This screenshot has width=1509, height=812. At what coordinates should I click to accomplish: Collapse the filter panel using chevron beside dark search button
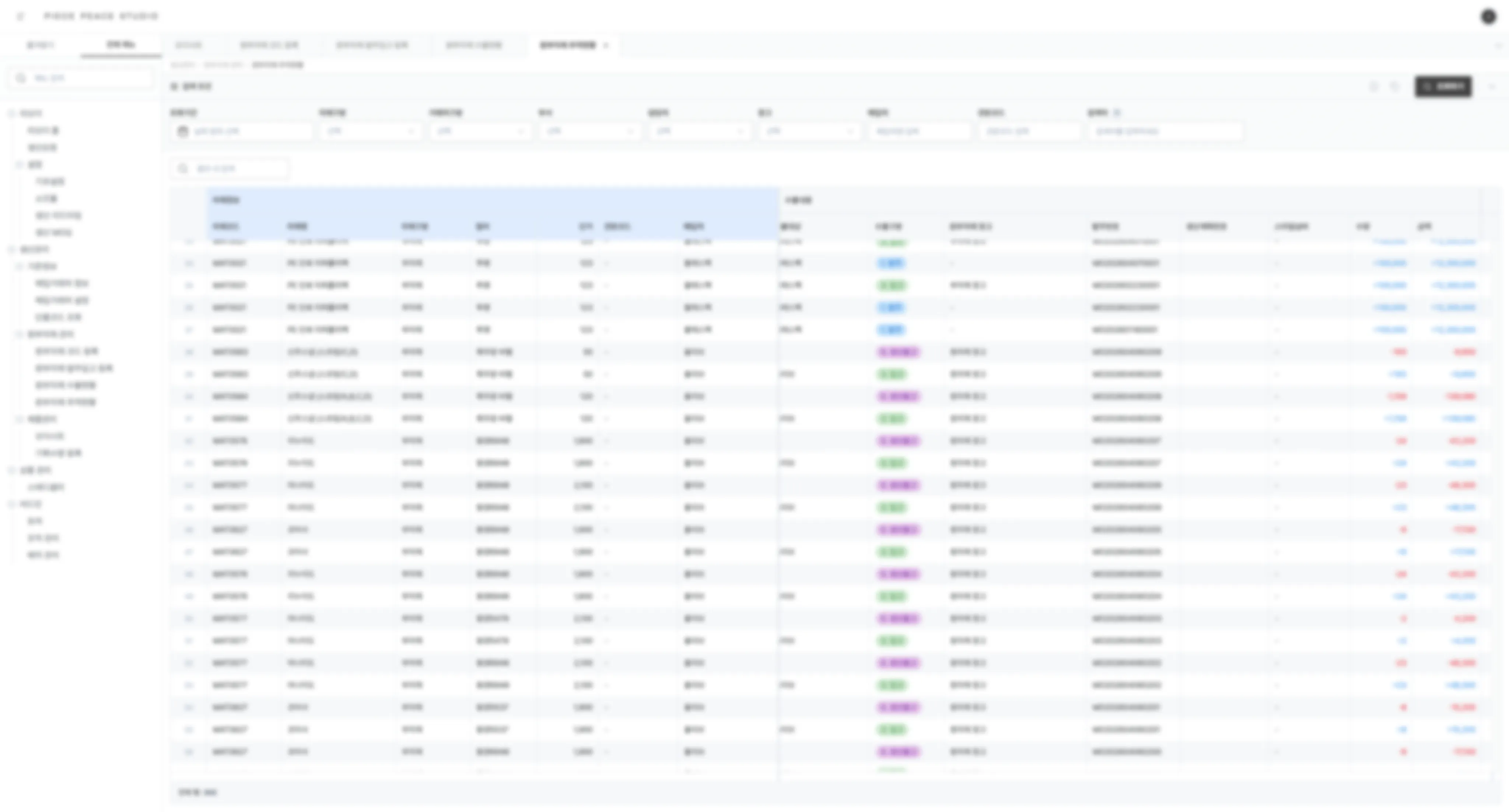pyautogui.click(x=1492, y=87)
